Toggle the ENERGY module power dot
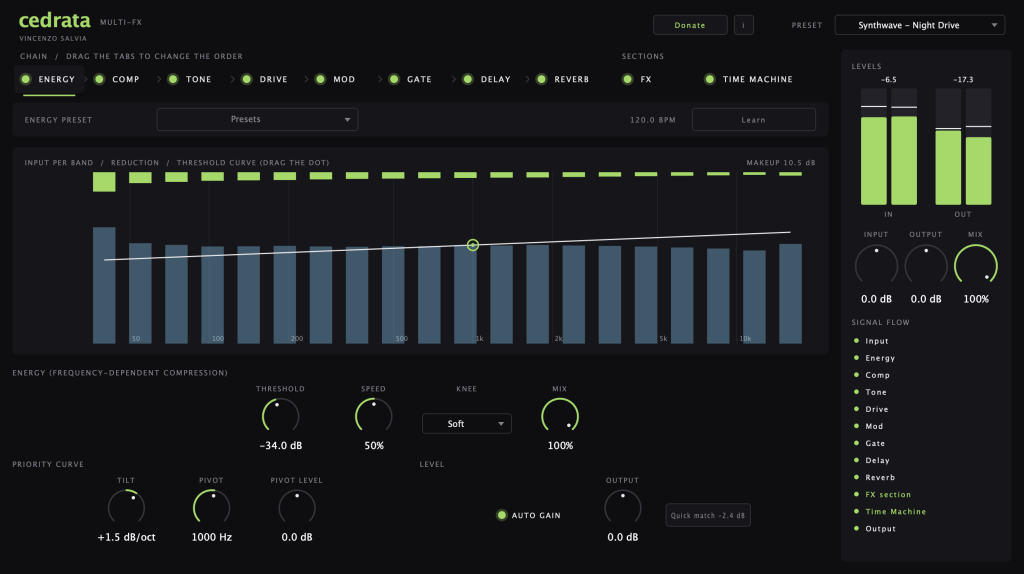This screenshot has height=574, width=1024. click(x=25, y=79)
